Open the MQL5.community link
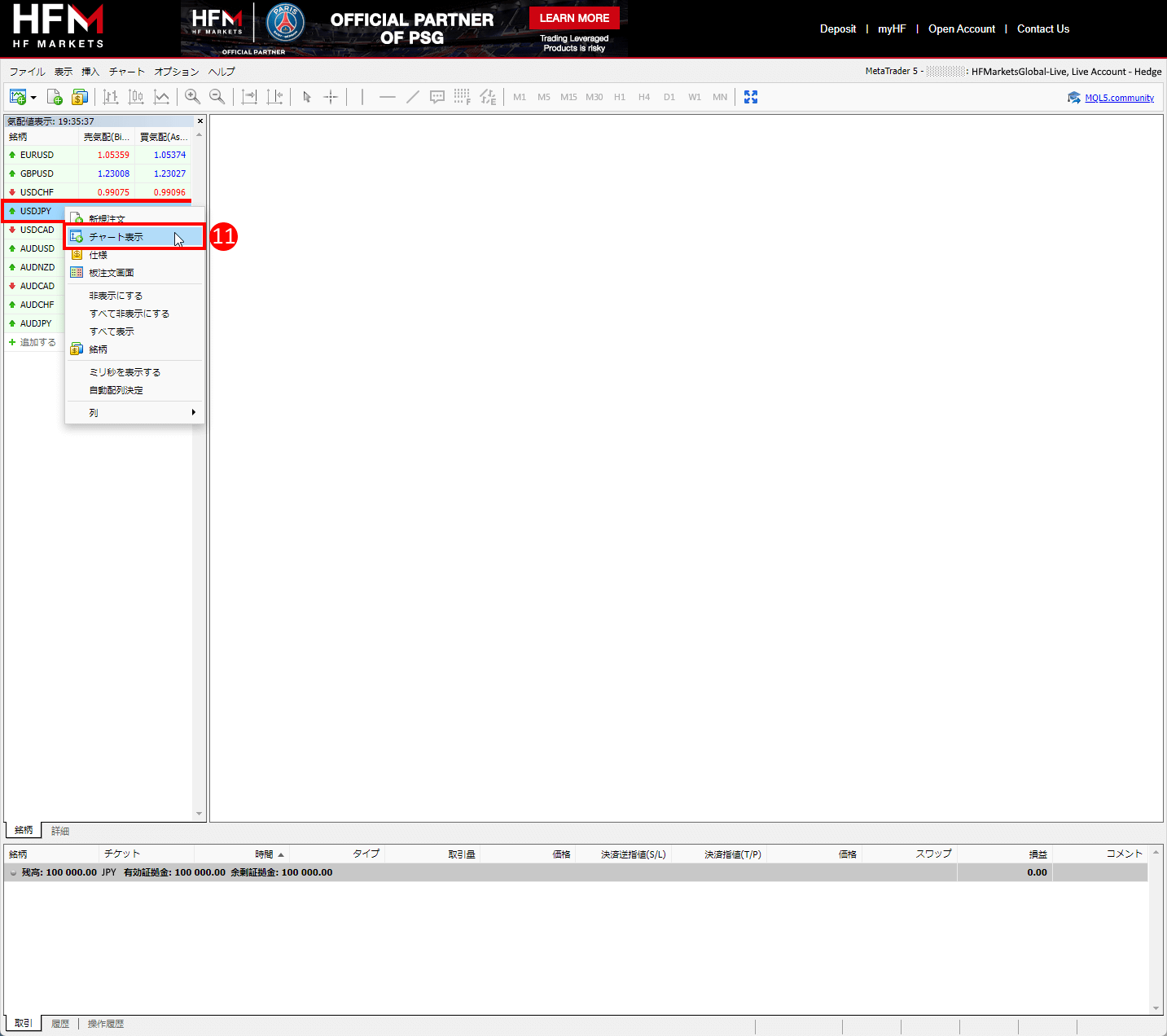Image resolution: width=1167 pixels, height=1036 pixels. [x=1119, y=97]
